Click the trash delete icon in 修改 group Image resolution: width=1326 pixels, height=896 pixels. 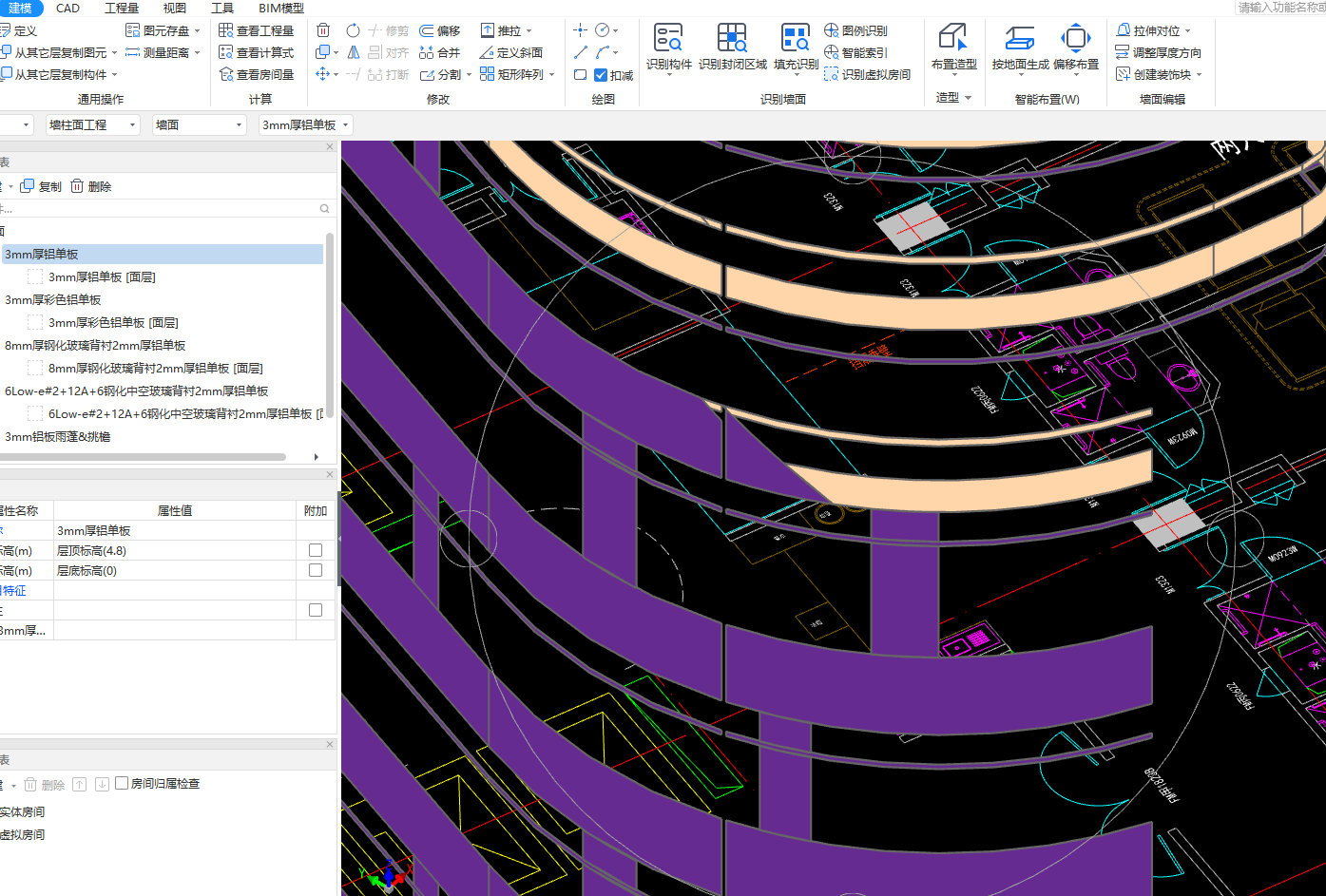[x=323, y=30]
